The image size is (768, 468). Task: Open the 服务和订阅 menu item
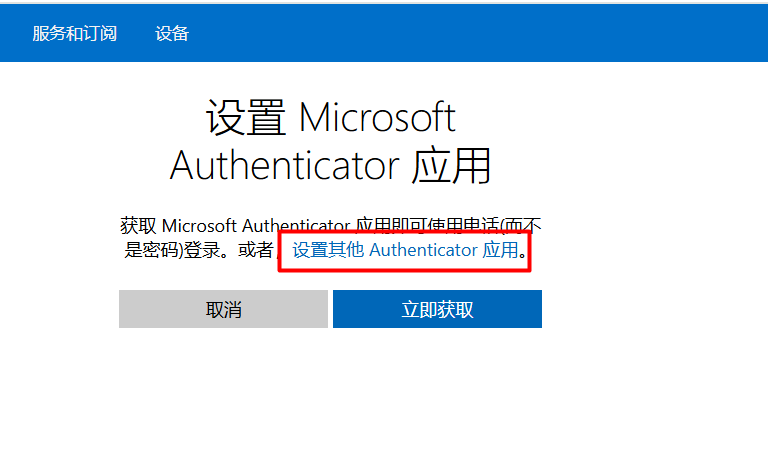tap(74, 33)
